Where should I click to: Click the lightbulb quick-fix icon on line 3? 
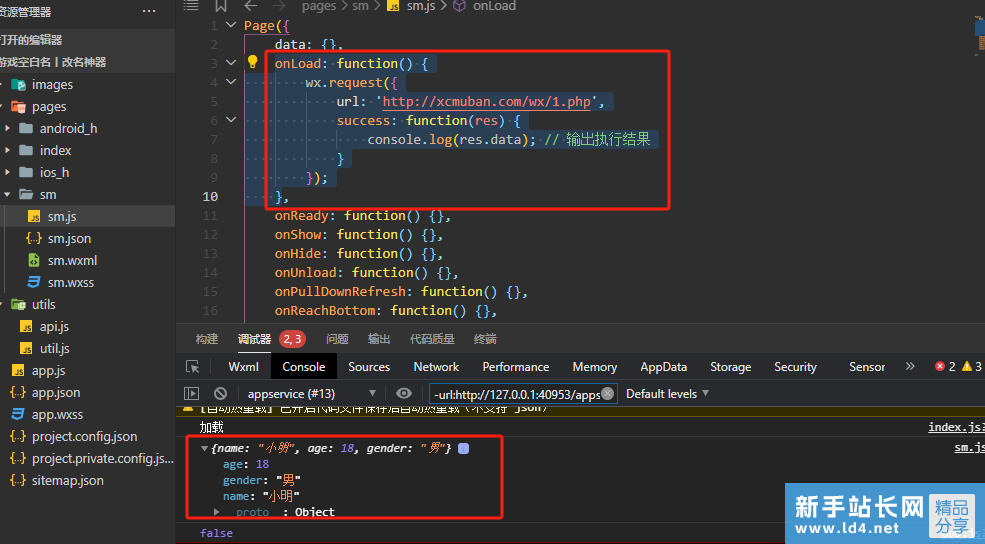click(x=253, y=62)
